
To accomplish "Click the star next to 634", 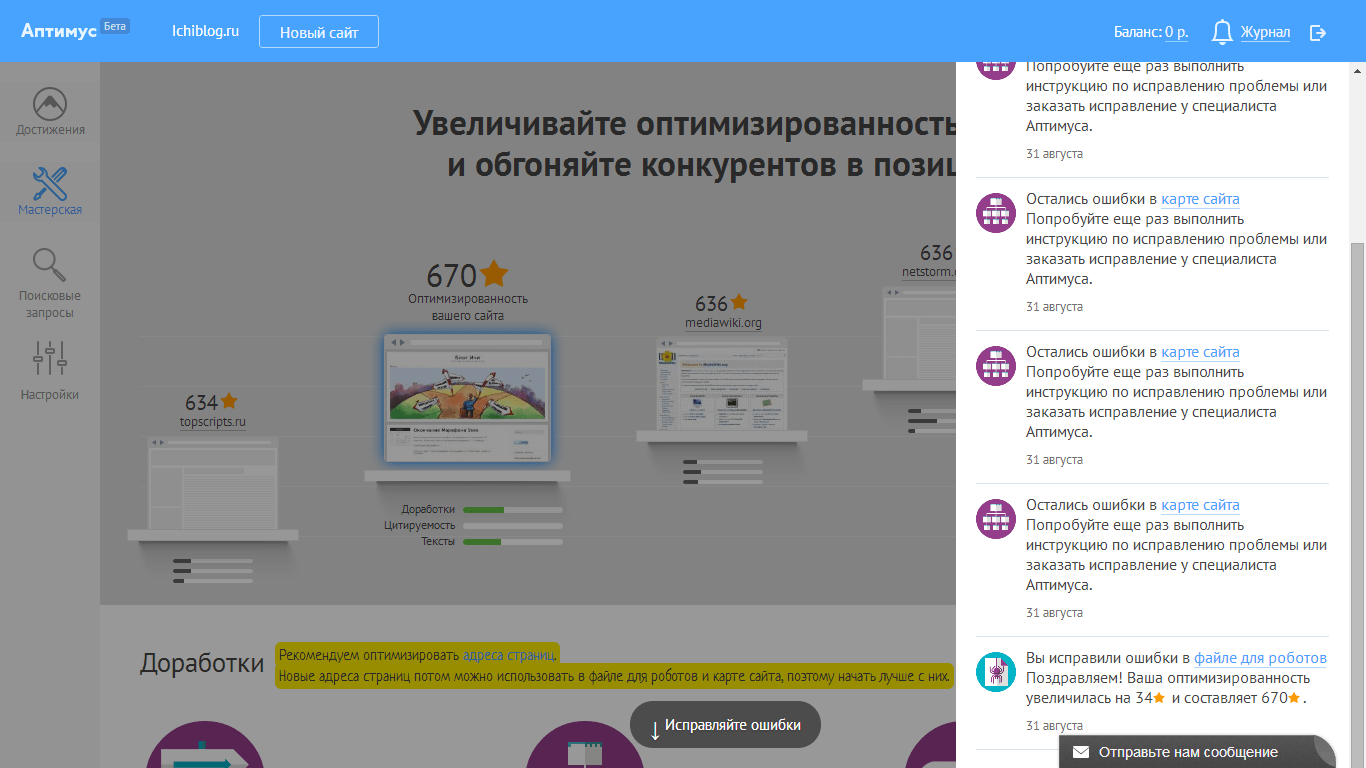I will pyautogui.click(x=229, y=401).
